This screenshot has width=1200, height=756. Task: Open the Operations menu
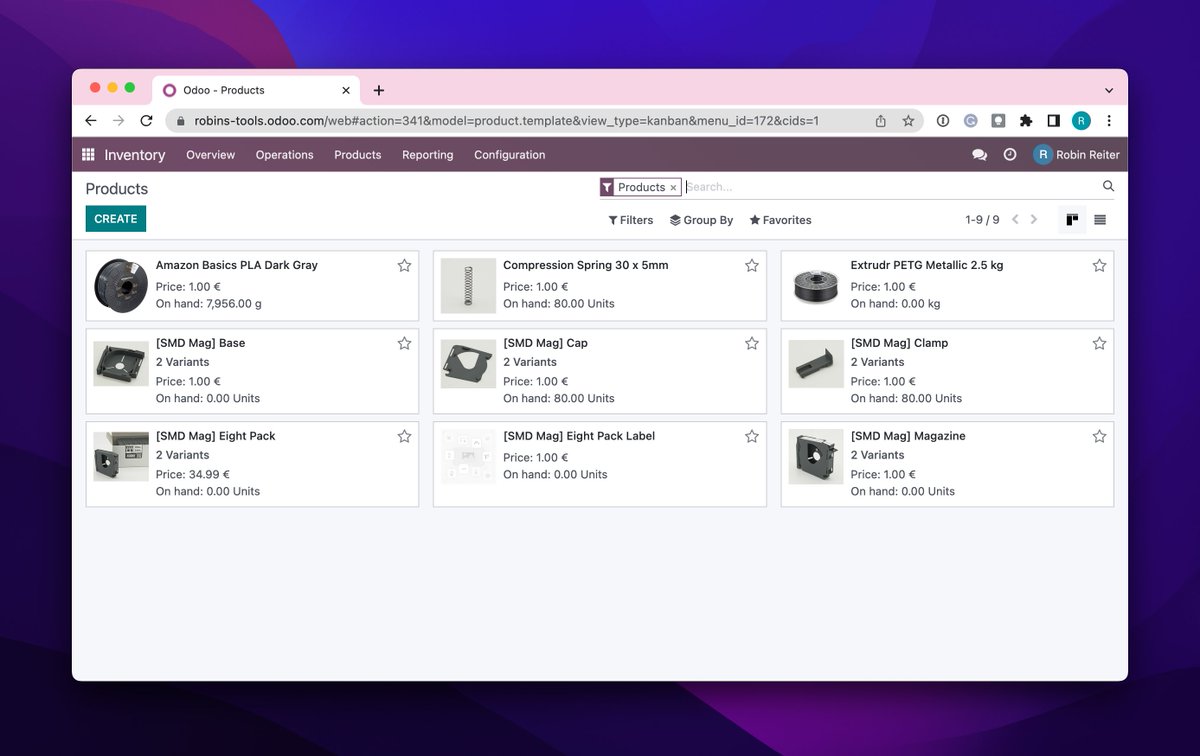click(284, 155)
